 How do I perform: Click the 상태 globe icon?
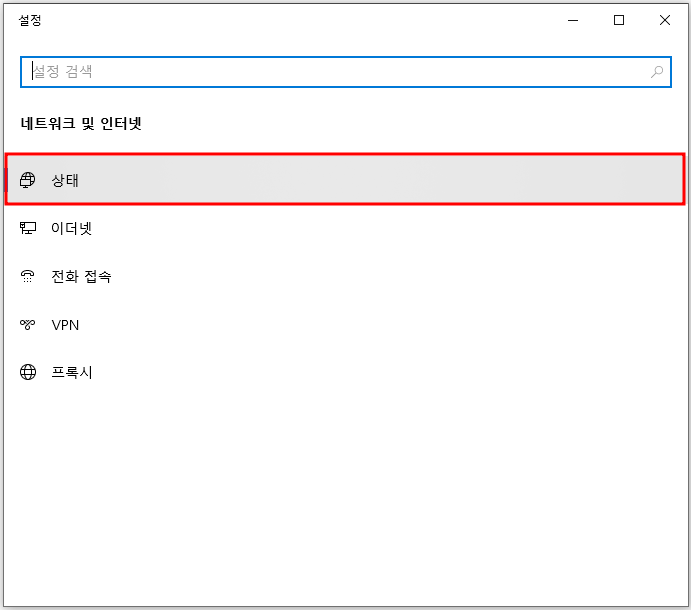tap(27, 180)
